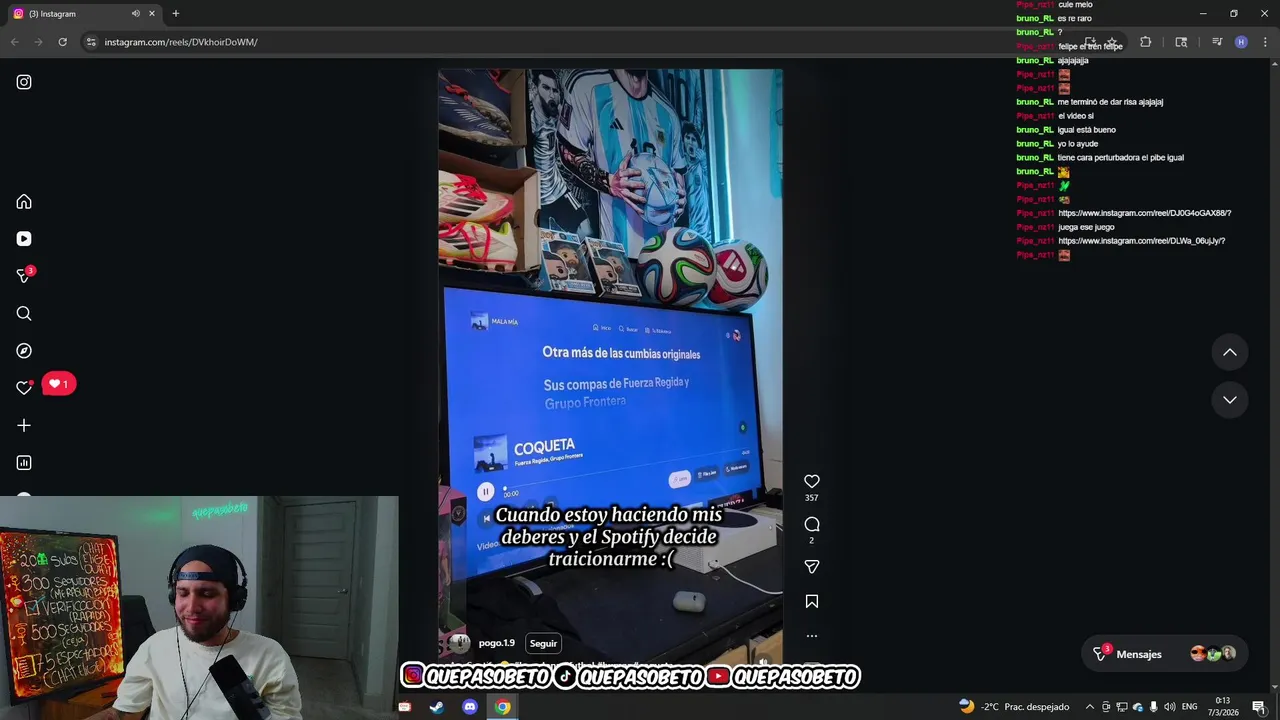Go to Instagram Home feed
The width and height of the screenshot is (1280, 720).
pos(24,202)
